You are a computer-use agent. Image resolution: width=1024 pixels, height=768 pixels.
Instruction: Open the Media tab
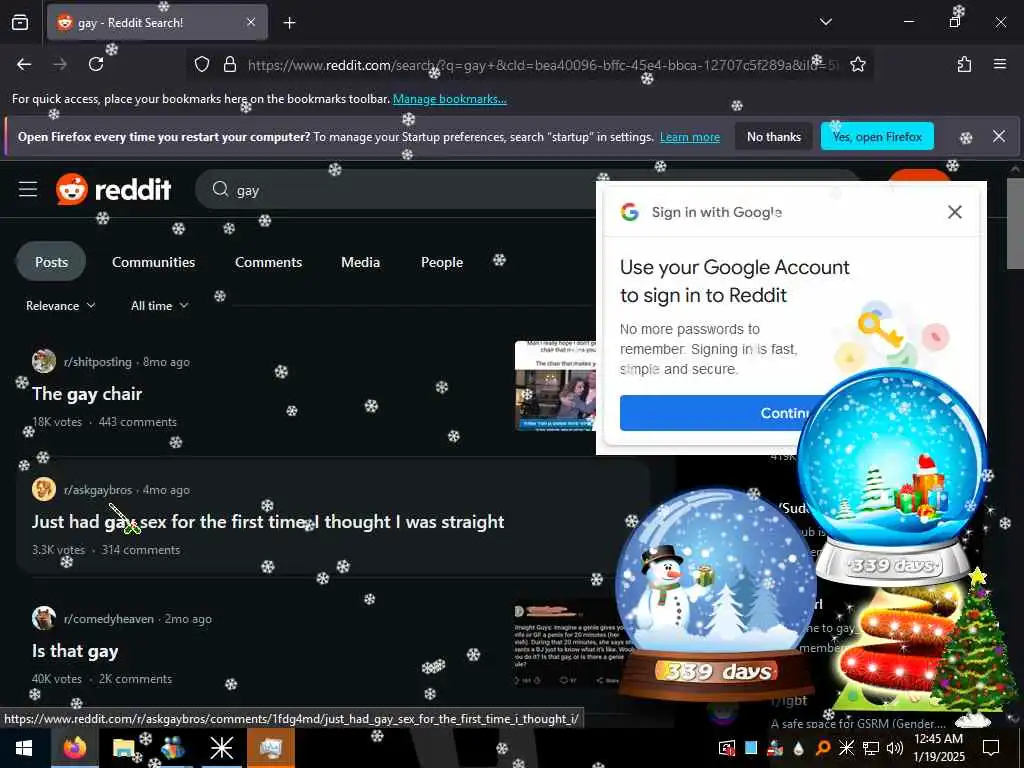tap(360, 262)
